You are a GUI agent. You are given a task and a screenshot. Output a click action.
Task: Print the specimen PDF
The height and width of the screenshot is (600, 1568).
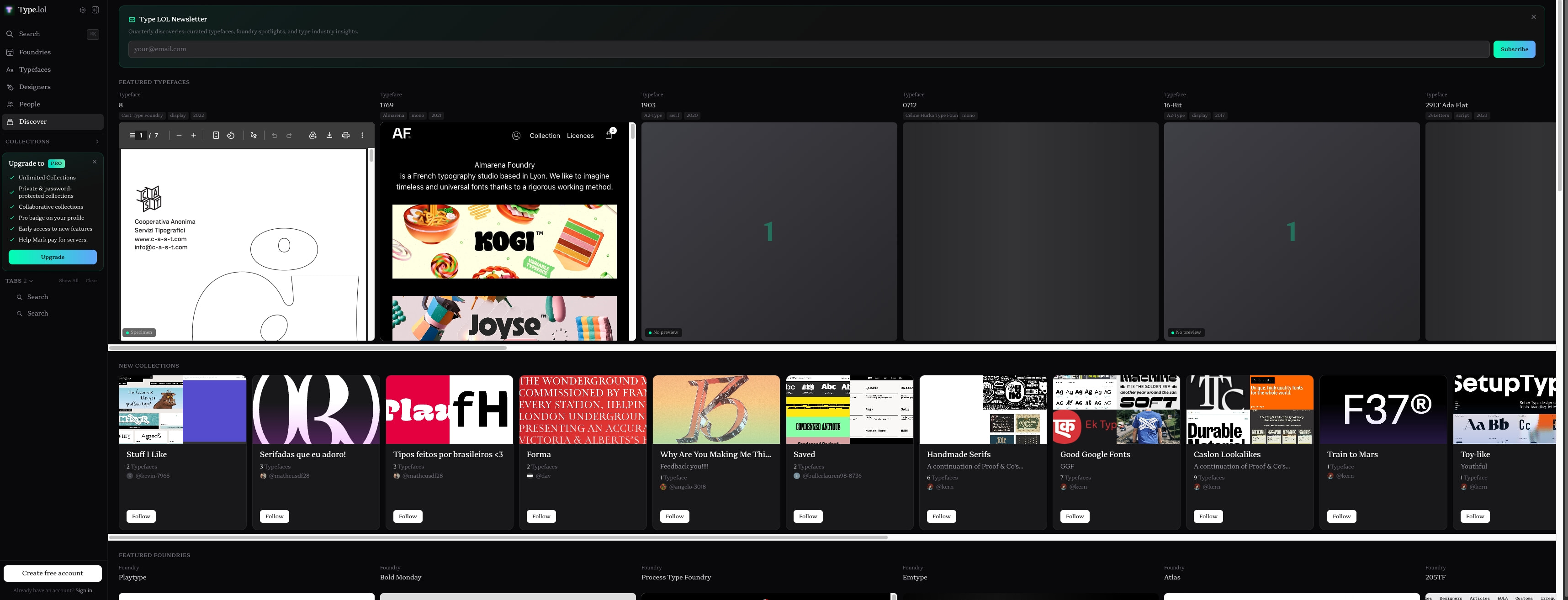[346, 136]
